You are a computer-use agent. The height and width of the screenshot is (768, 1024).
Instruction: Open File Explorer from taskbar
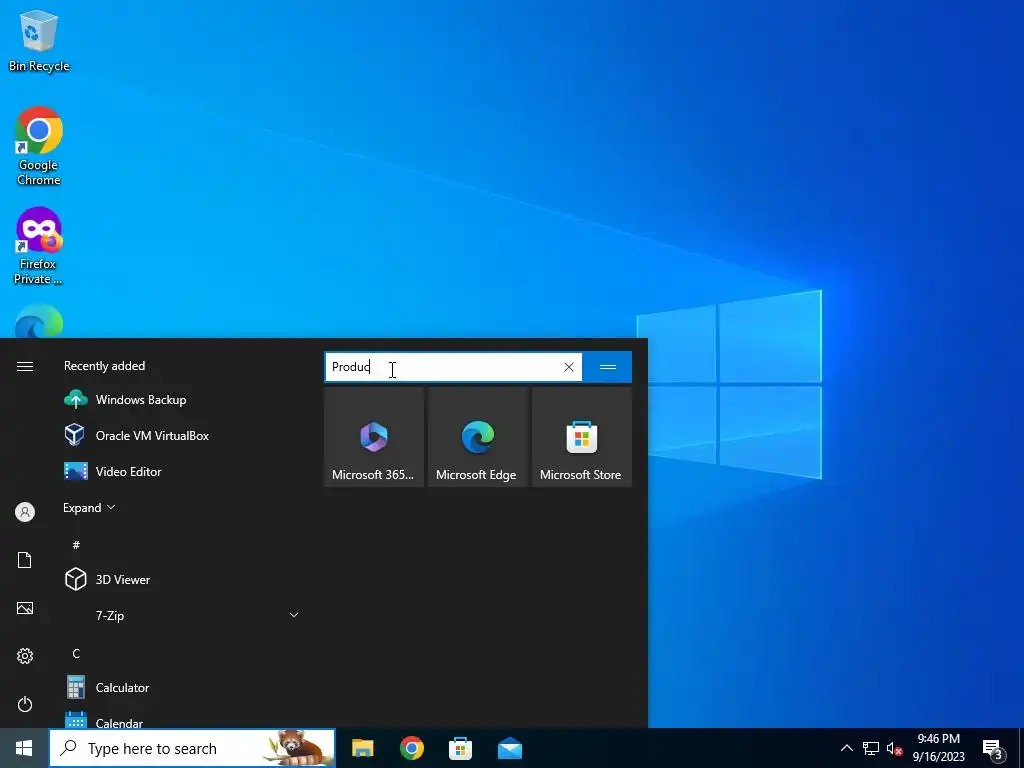click(362, 748)
